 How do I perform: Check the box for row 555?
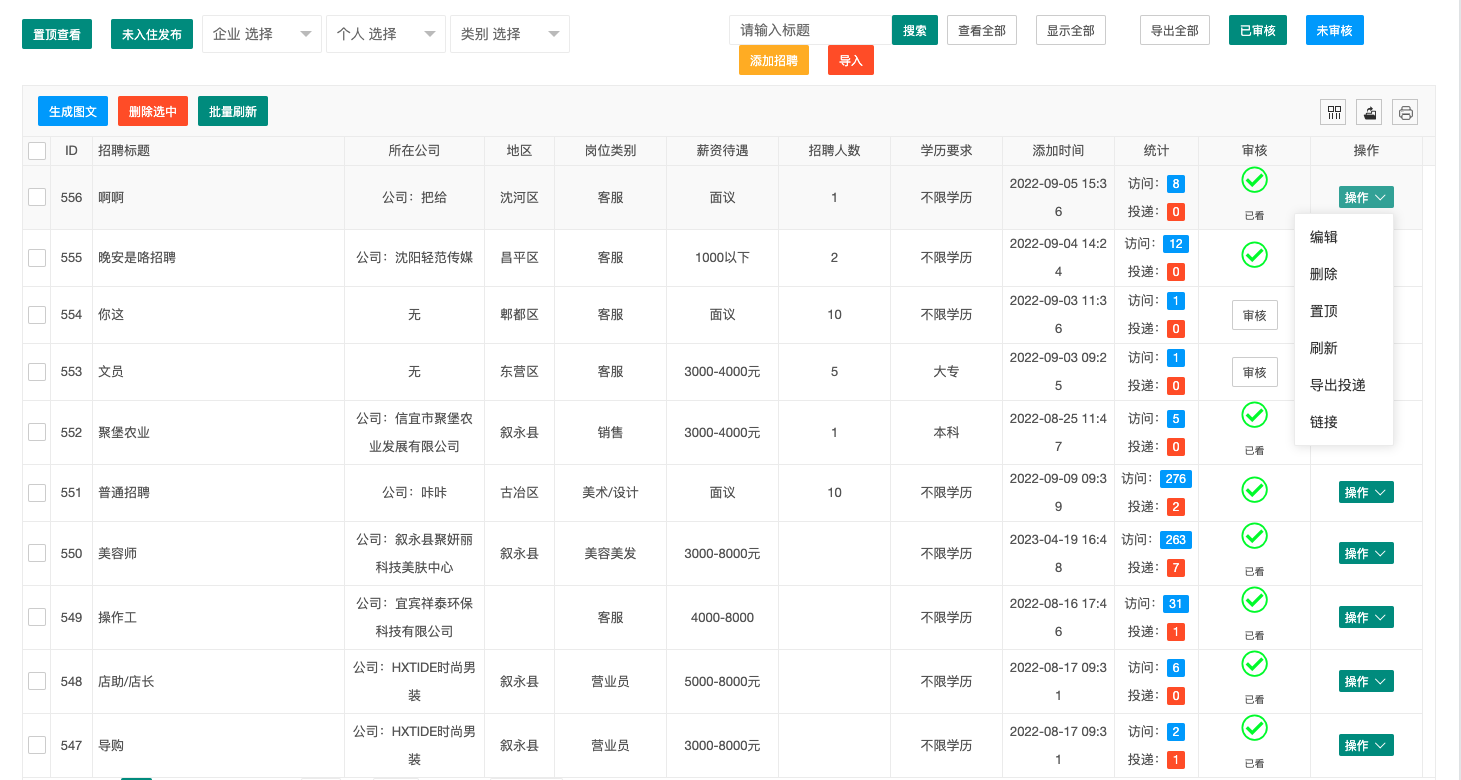tap(37, 258)
